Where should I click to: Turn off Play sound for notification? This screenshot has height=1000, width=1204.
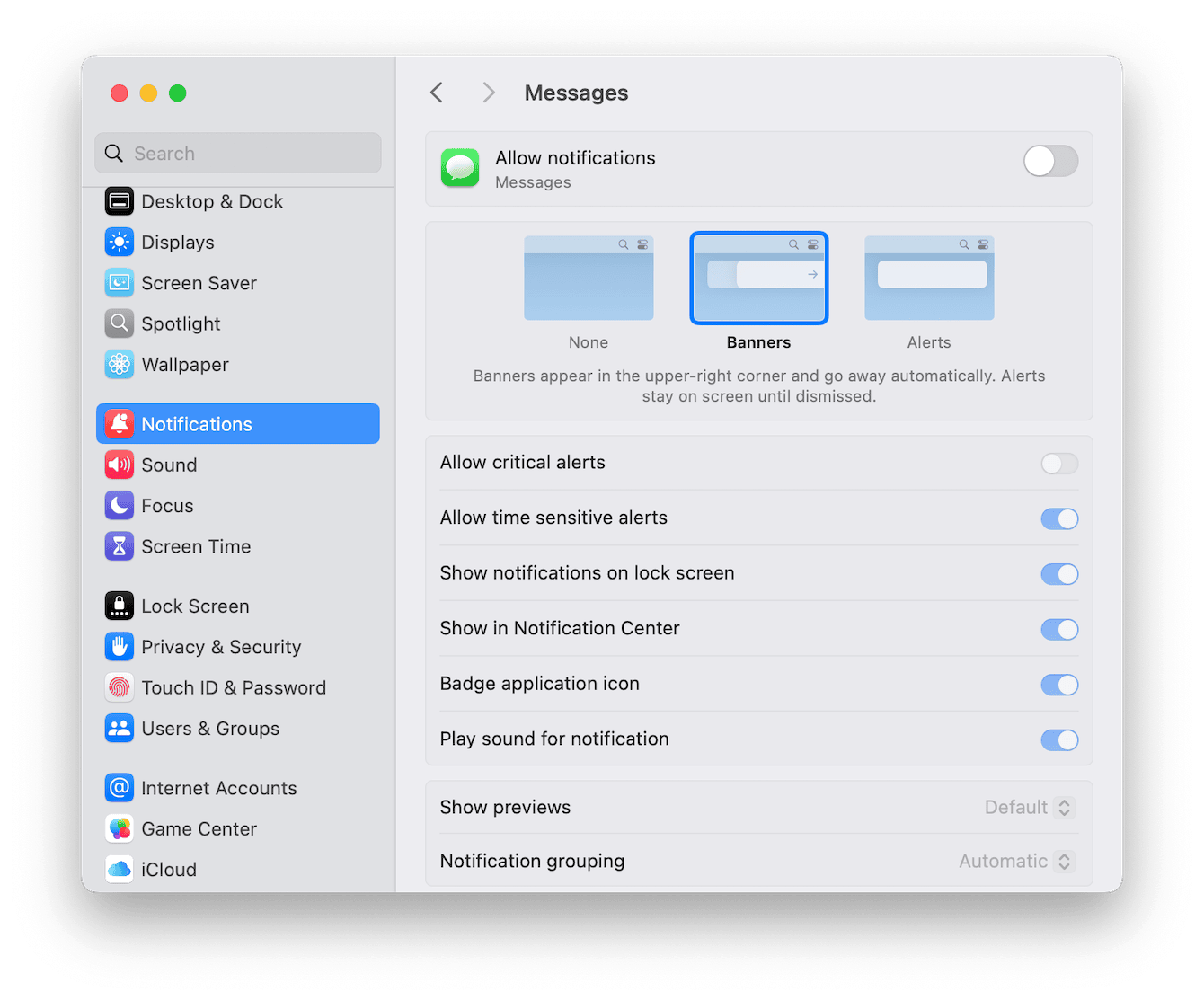[x=1059, y=740]
